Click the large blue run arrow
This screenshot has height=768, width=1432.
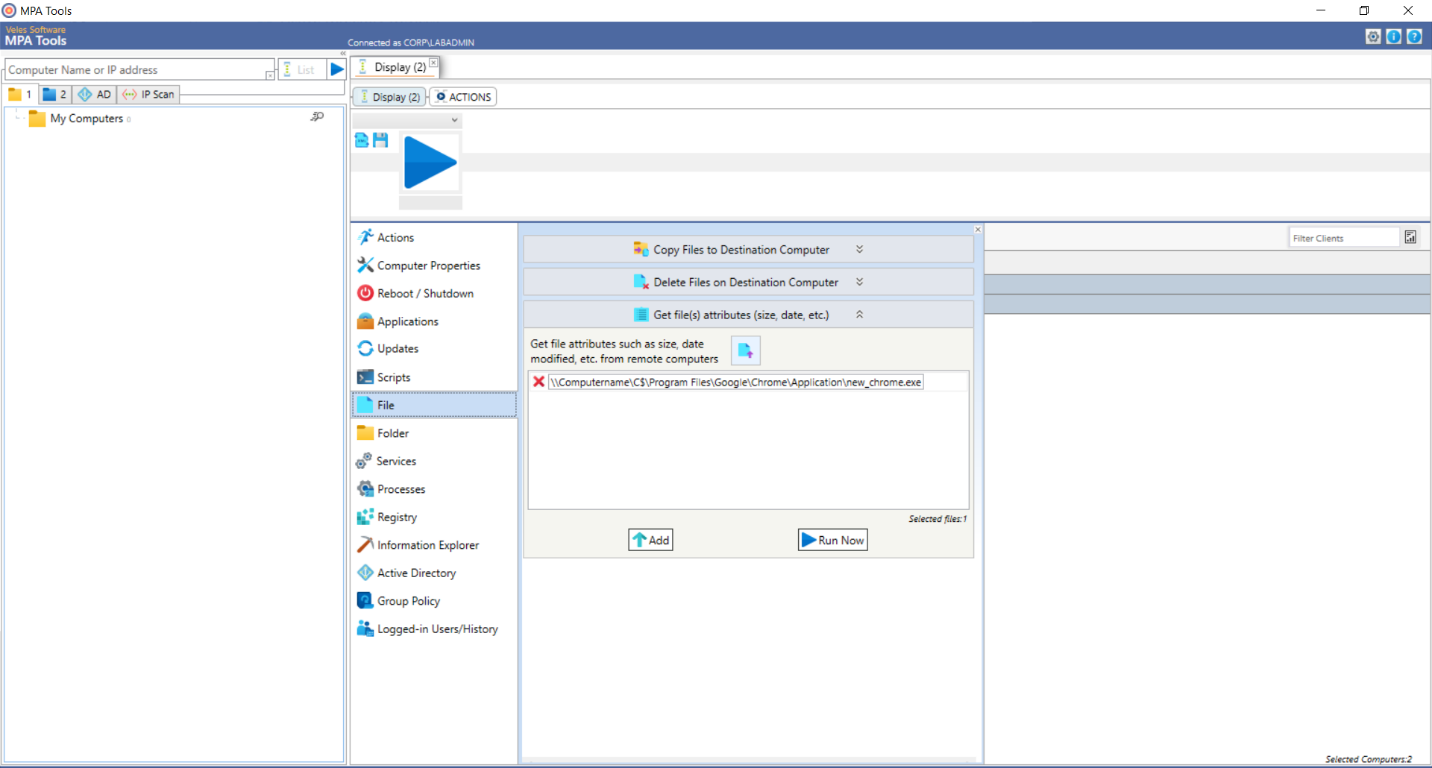[430, 162]
